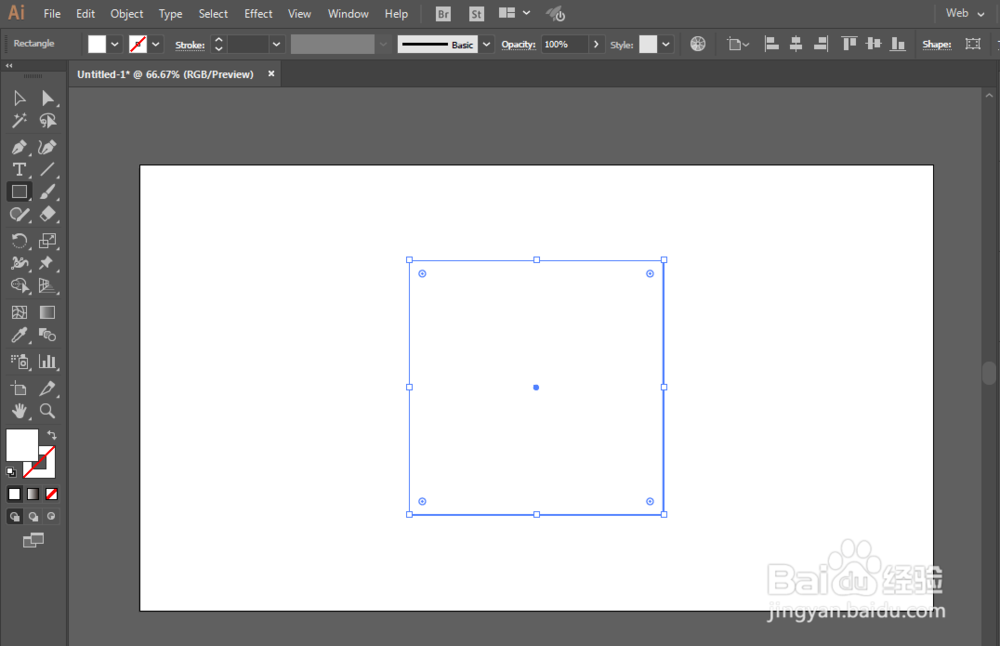Select the Slice tool
This screenshot has width=1000, height=646.
click(47, 388)
